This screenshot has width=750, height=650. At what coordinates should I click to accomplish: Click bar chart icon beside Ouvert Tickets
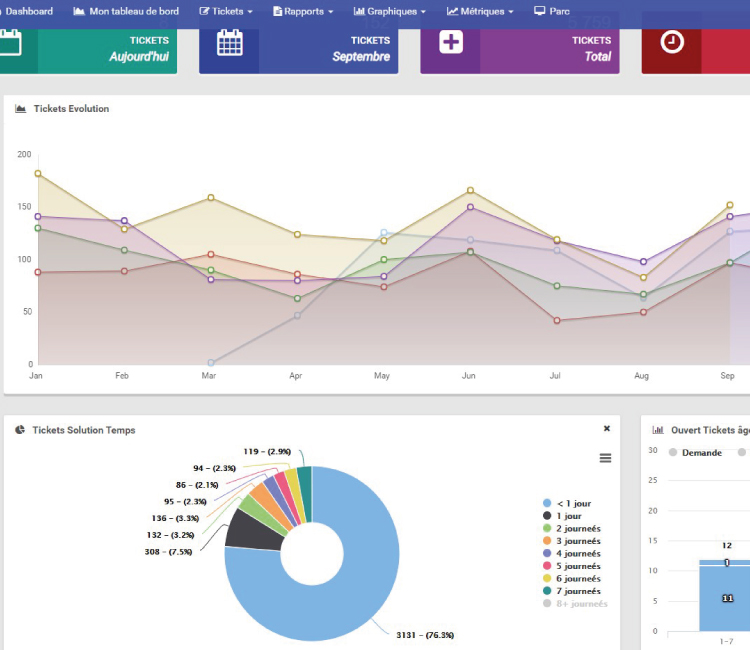click(x=658, y=430)
